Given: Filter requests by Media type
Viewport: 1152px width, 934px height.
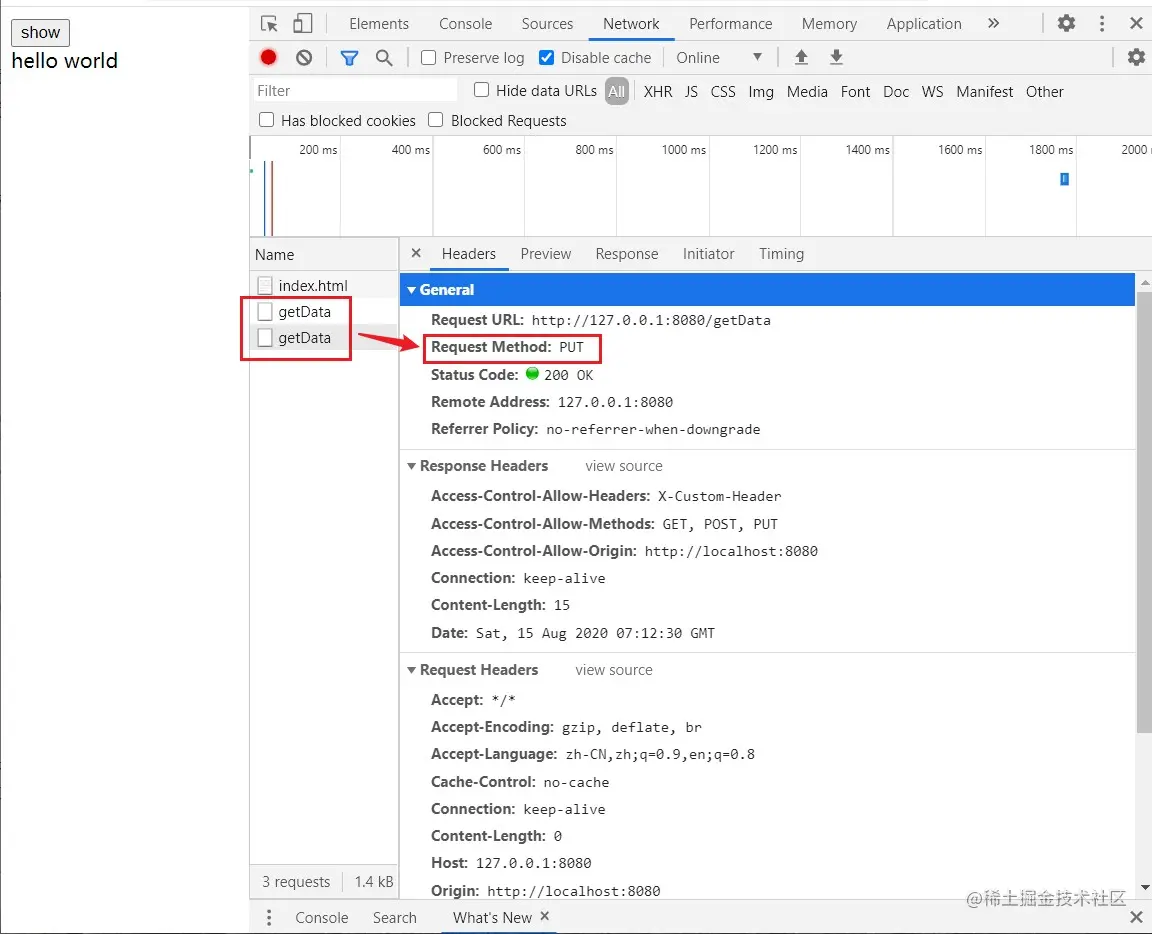Looking at the screenshot, I should click(807, 91).
